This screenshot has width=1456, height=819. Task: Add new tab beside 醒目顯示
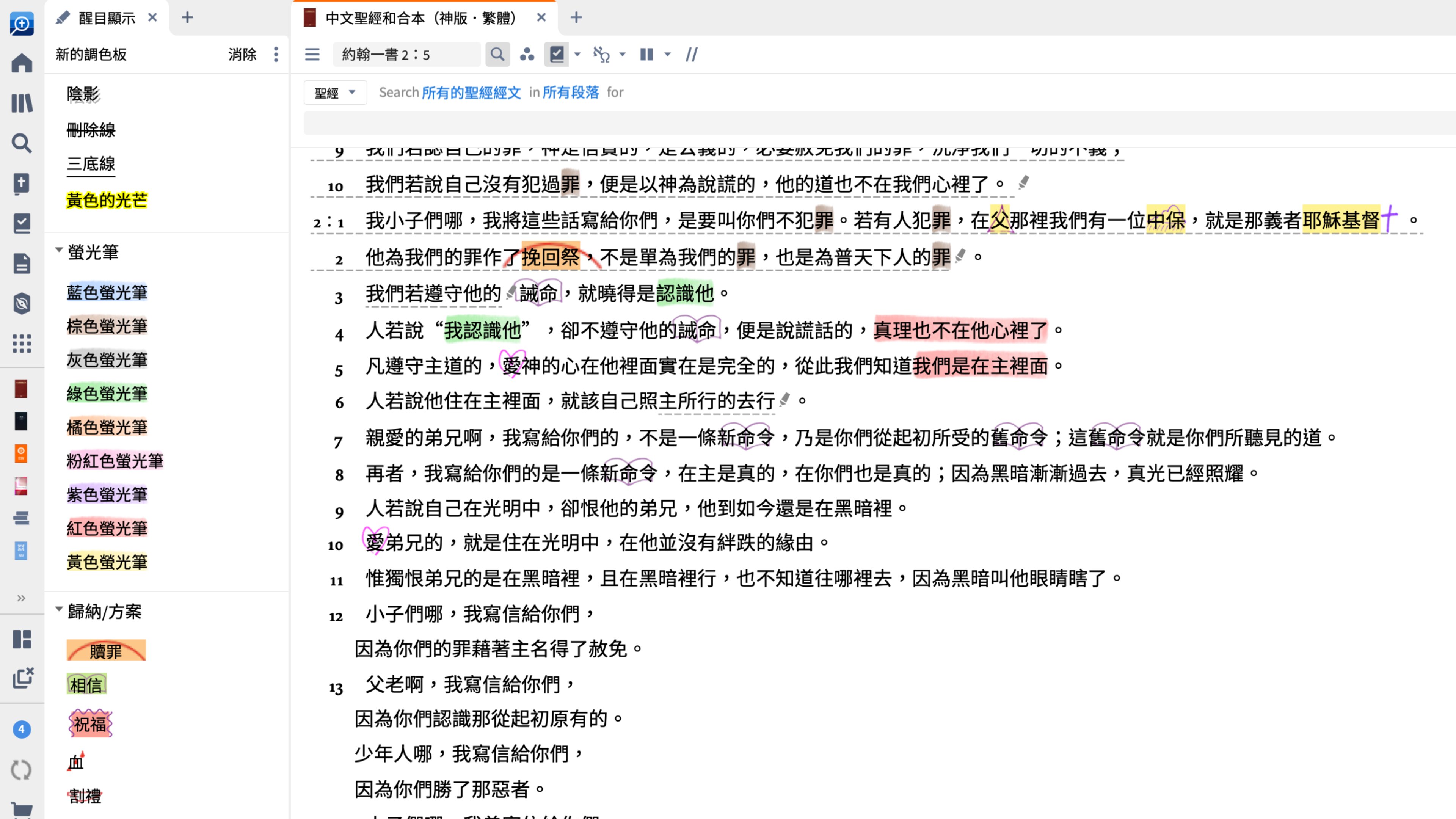[187, 17]
